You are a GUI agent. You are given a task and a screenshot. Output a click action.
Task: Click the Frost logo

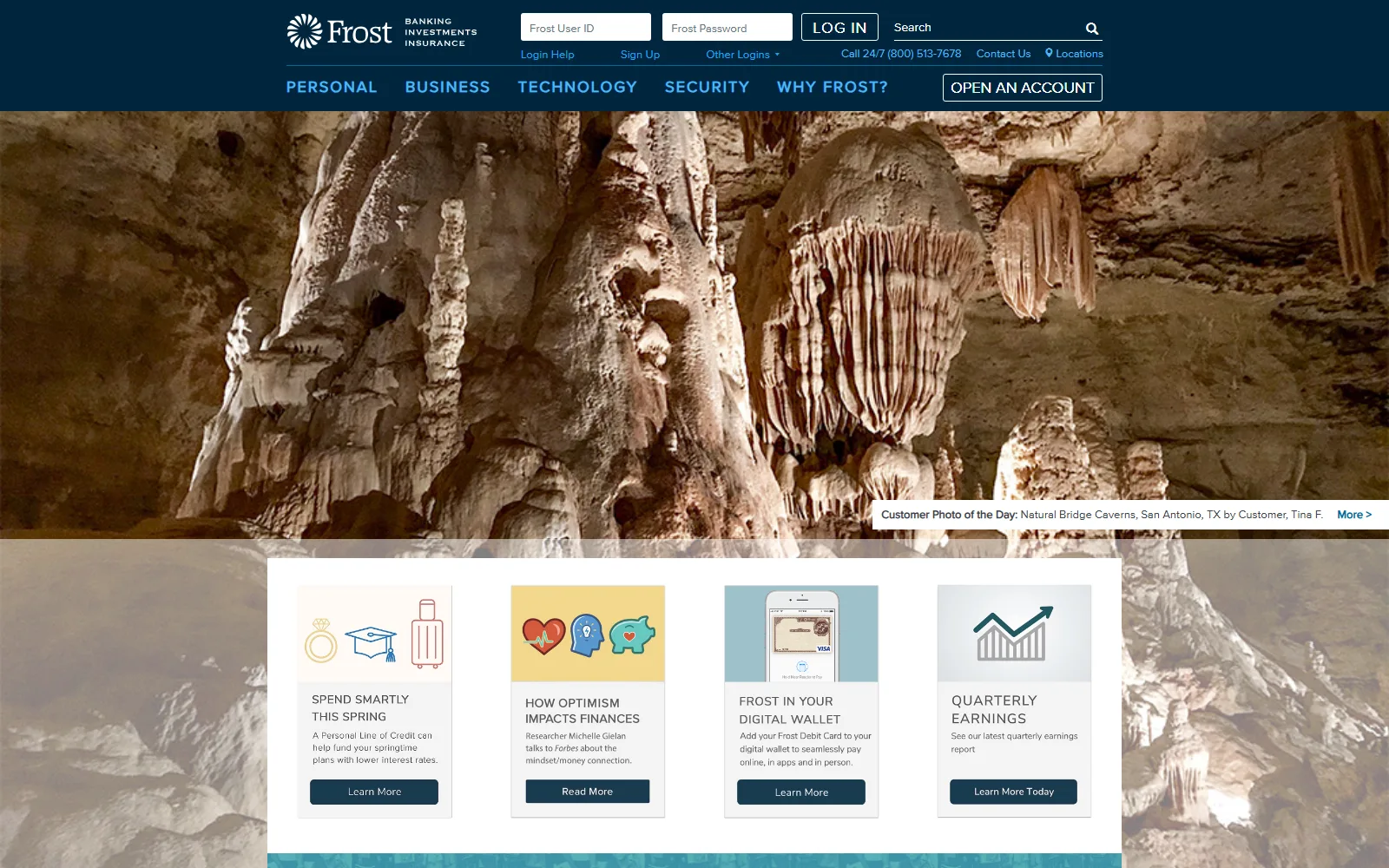[x=339, y=31]
